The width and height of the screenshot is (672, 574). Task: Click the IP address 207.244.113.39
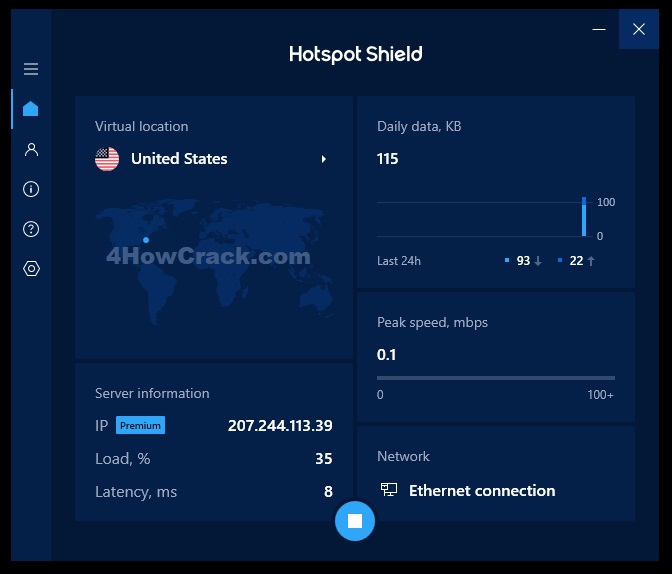point(280,425)
